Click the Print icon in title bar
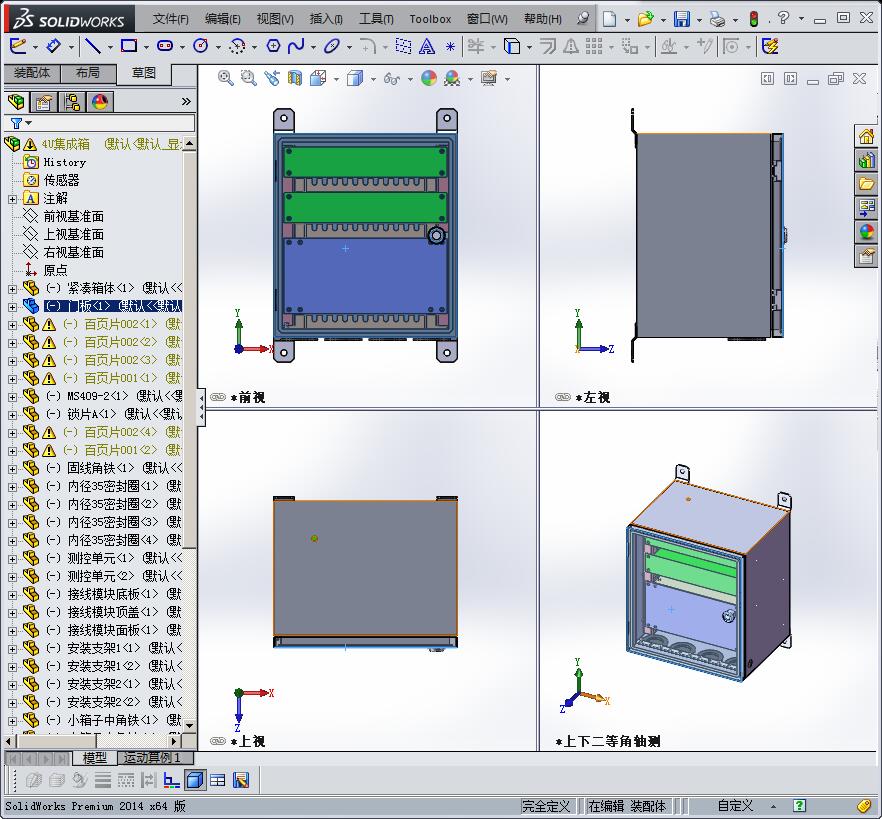Image resolution: width=882 pixels, height=819 pixels. coord(717,19)
